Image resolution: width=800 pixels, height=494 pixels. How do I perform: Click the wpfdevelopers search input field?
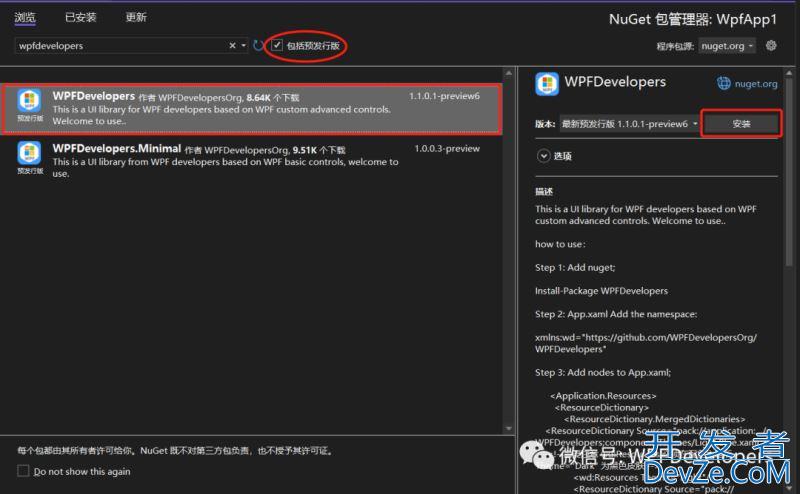point(120,46)
